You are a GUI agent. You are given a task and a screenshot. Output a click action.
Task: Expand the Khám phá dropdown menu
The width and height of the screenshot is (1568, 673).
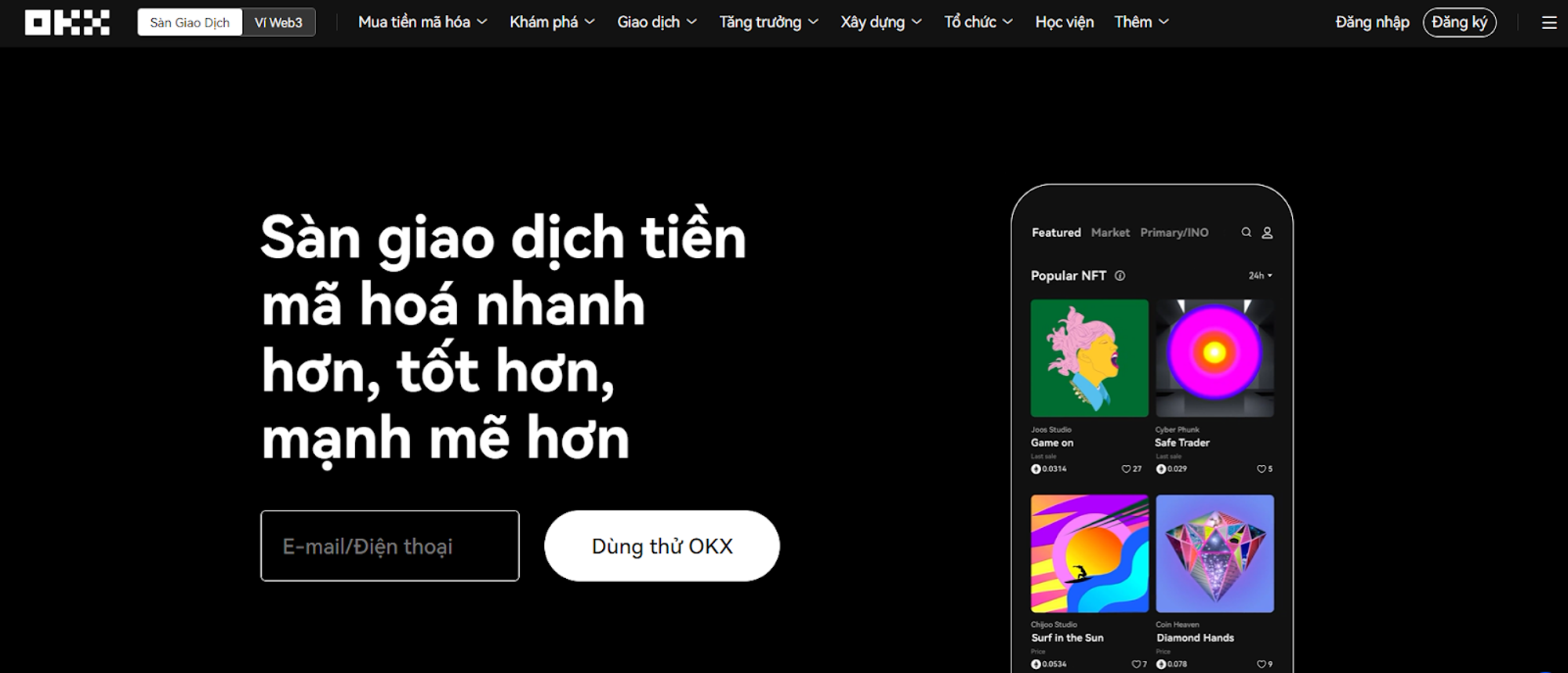tap(552, 23)
